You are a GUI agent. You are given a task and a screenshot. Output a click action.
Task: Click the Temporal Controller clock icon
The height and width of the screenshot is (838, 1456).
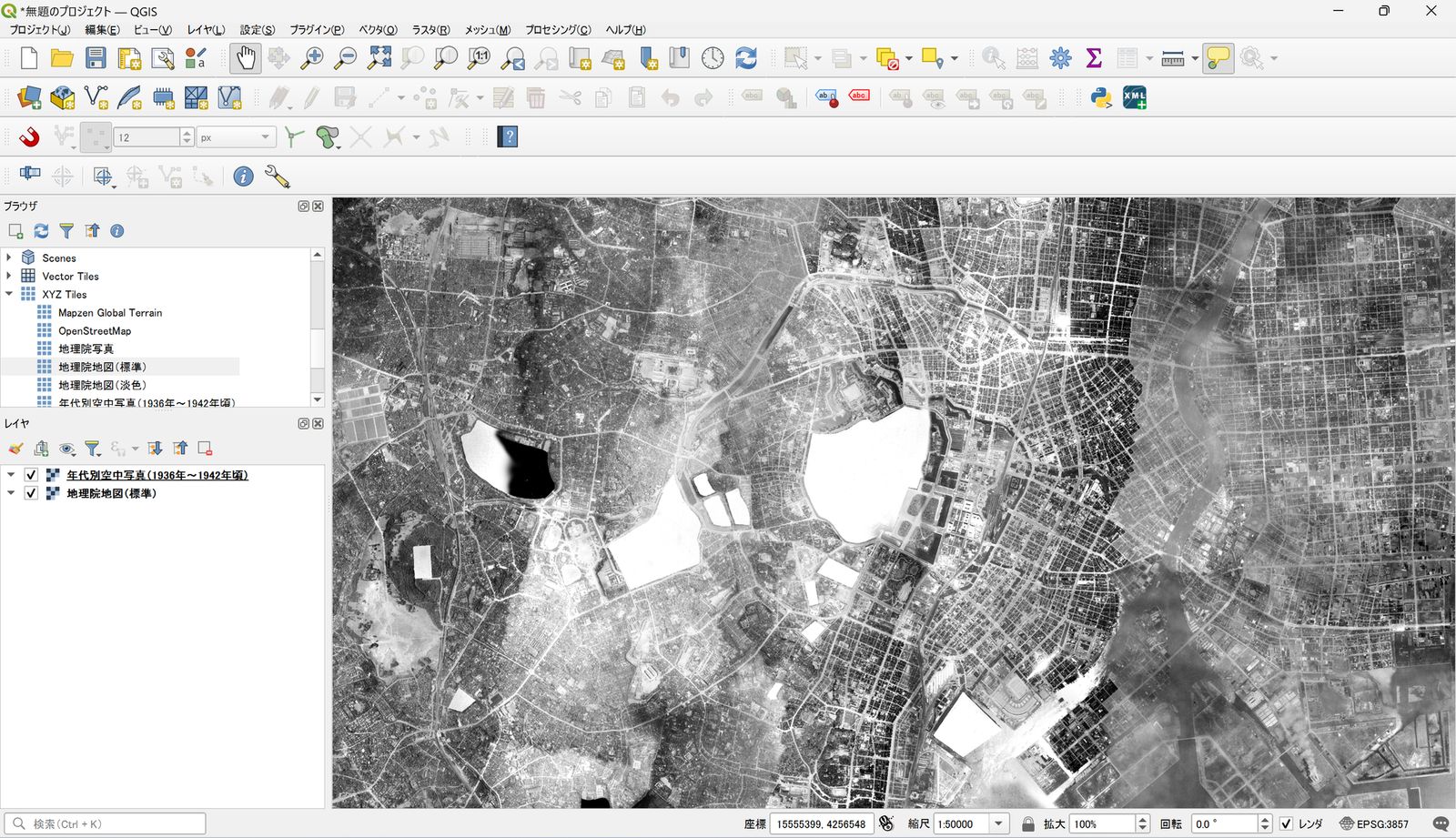(x=713, y=58)
